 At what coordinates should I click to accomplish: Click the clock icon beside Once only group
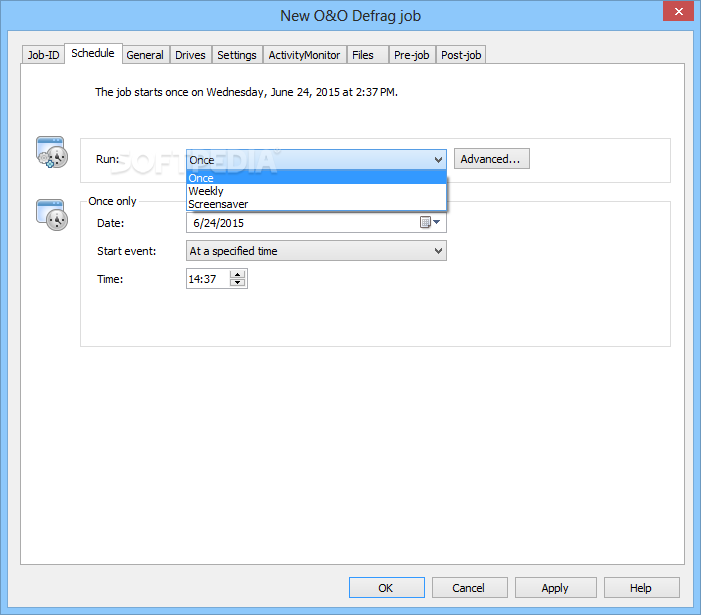pos(52,215)
